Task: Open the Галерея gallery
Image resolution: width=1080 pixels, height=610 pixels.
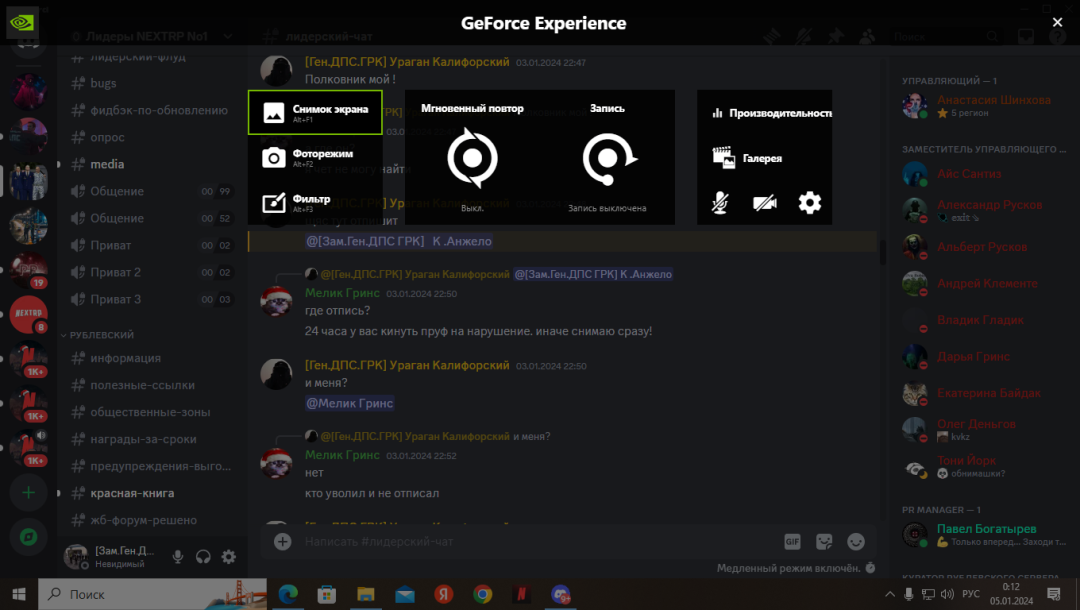Action: pyautogui.click(x=750, y=158)
